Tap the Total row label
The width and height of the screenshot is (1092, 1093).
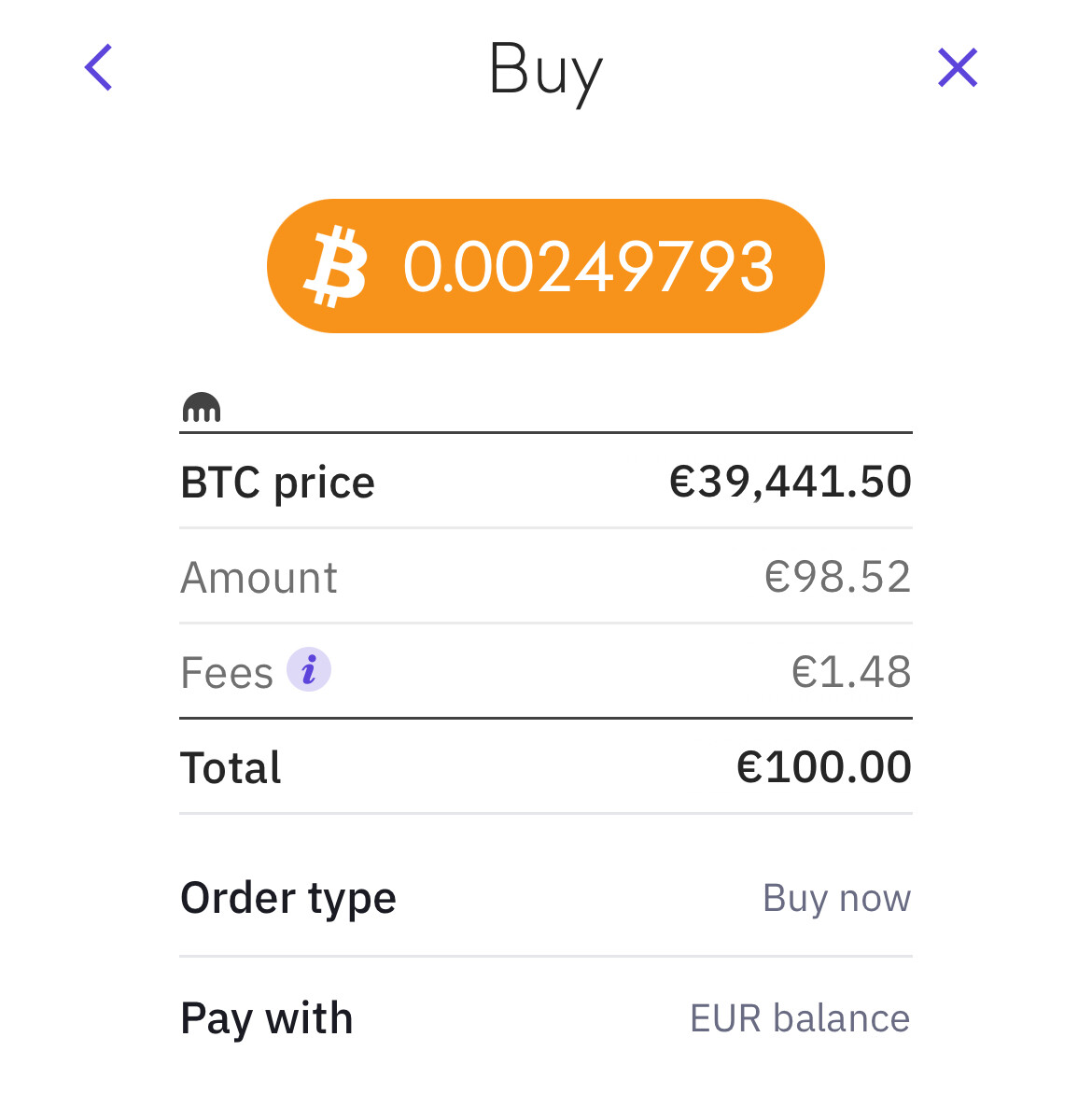(230, 767)
